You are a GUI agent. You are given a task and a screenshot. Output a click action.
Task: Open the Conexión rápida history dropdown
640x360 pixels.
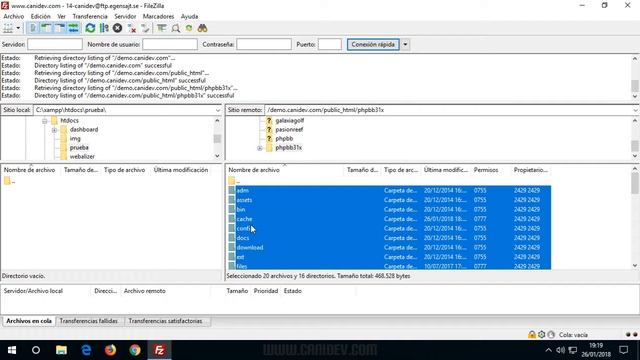(x=405, y=44)
